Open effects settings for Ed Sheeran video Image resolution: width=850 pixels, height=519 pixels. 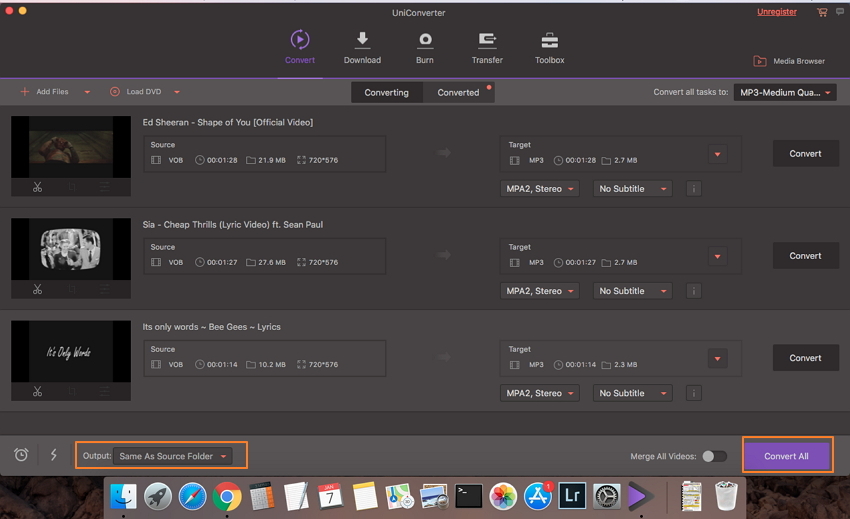(105, 187)
